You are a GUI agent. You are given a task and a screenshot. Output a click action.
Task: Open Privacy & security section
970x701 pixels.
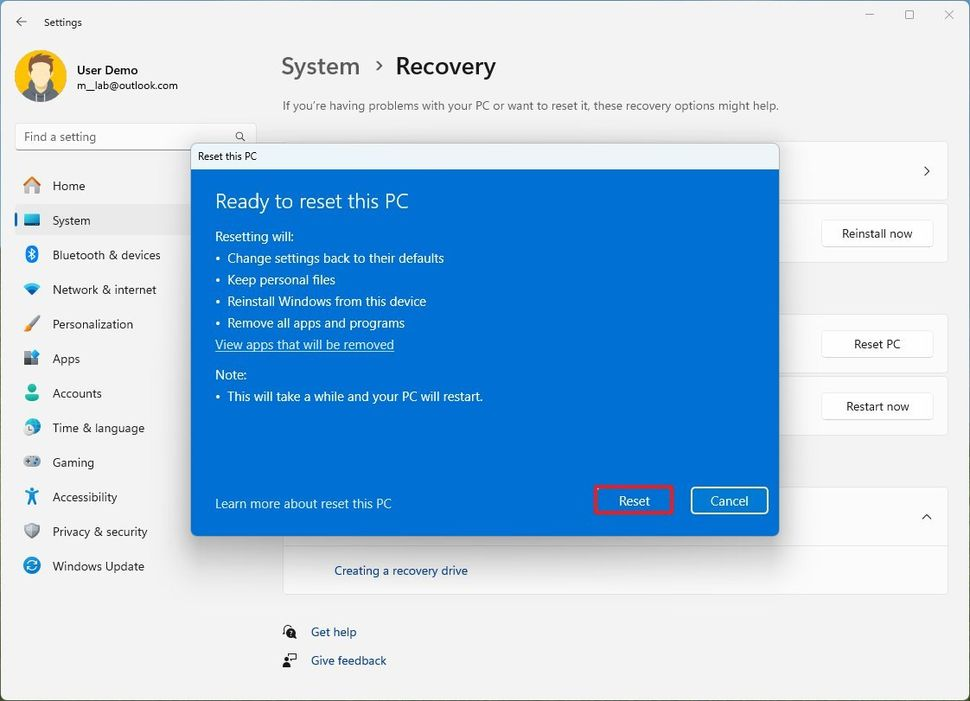pos(99,532)
